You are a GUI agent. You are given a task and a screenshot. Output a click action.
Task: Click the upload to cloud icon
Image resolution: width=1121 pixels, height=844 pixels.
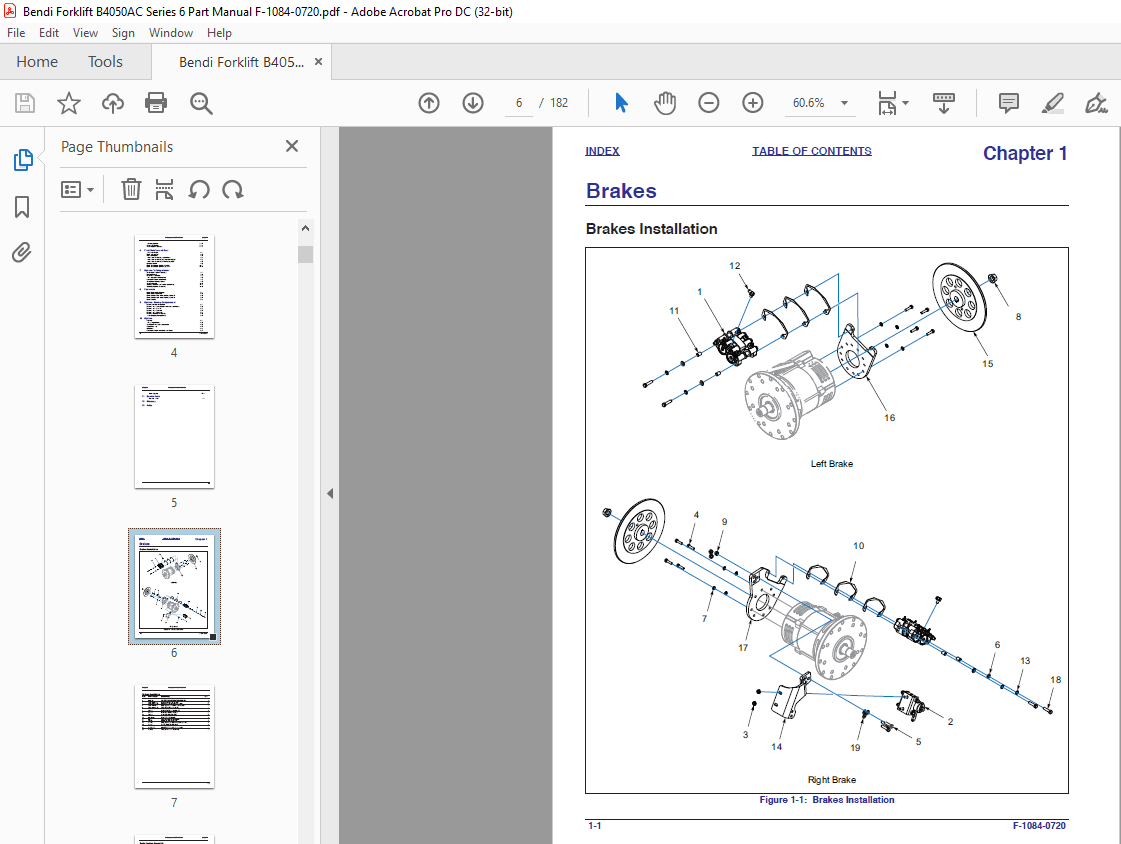[112, 103]
